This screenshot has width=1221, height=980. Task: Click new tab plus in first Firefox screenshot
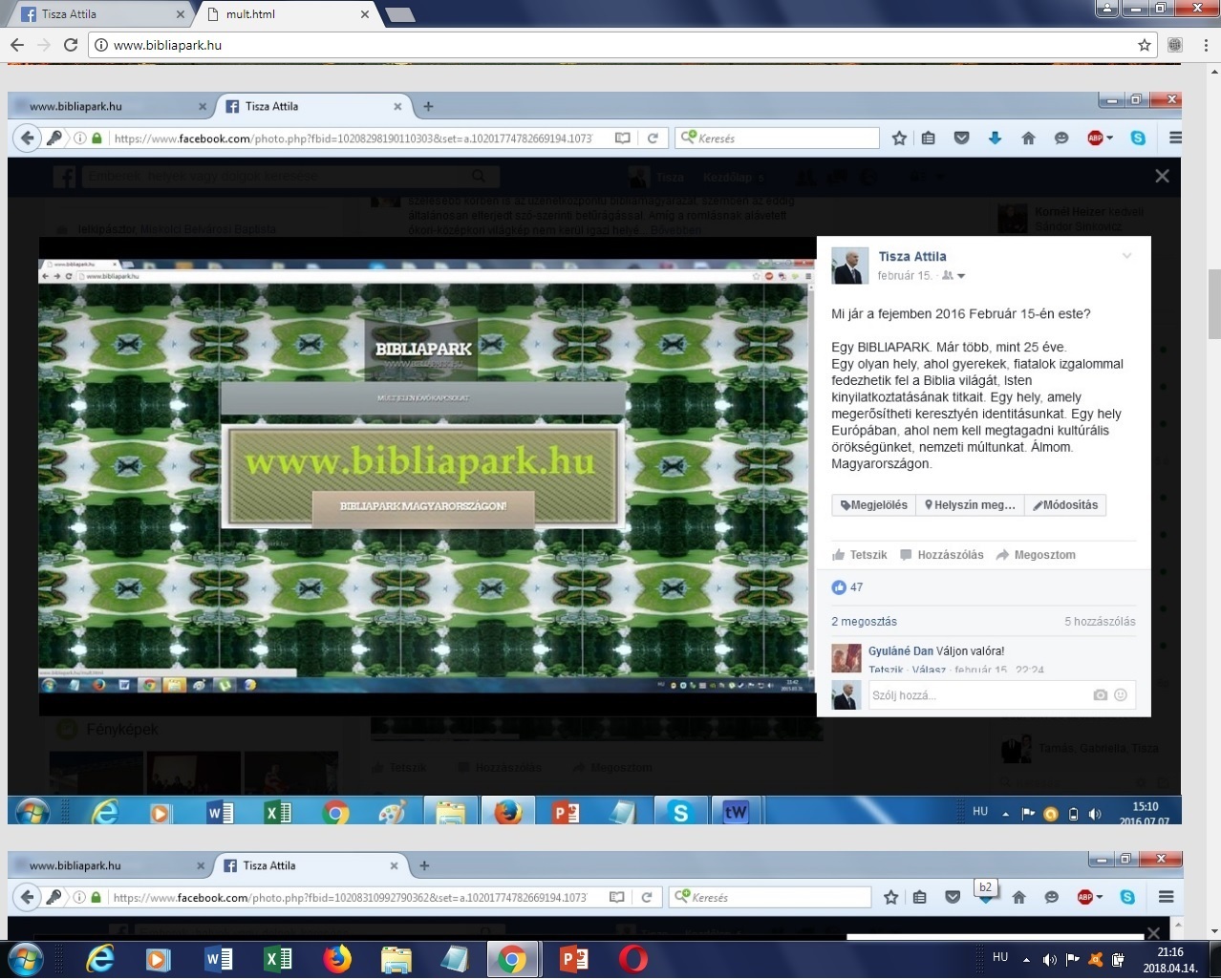coord(428,106)
